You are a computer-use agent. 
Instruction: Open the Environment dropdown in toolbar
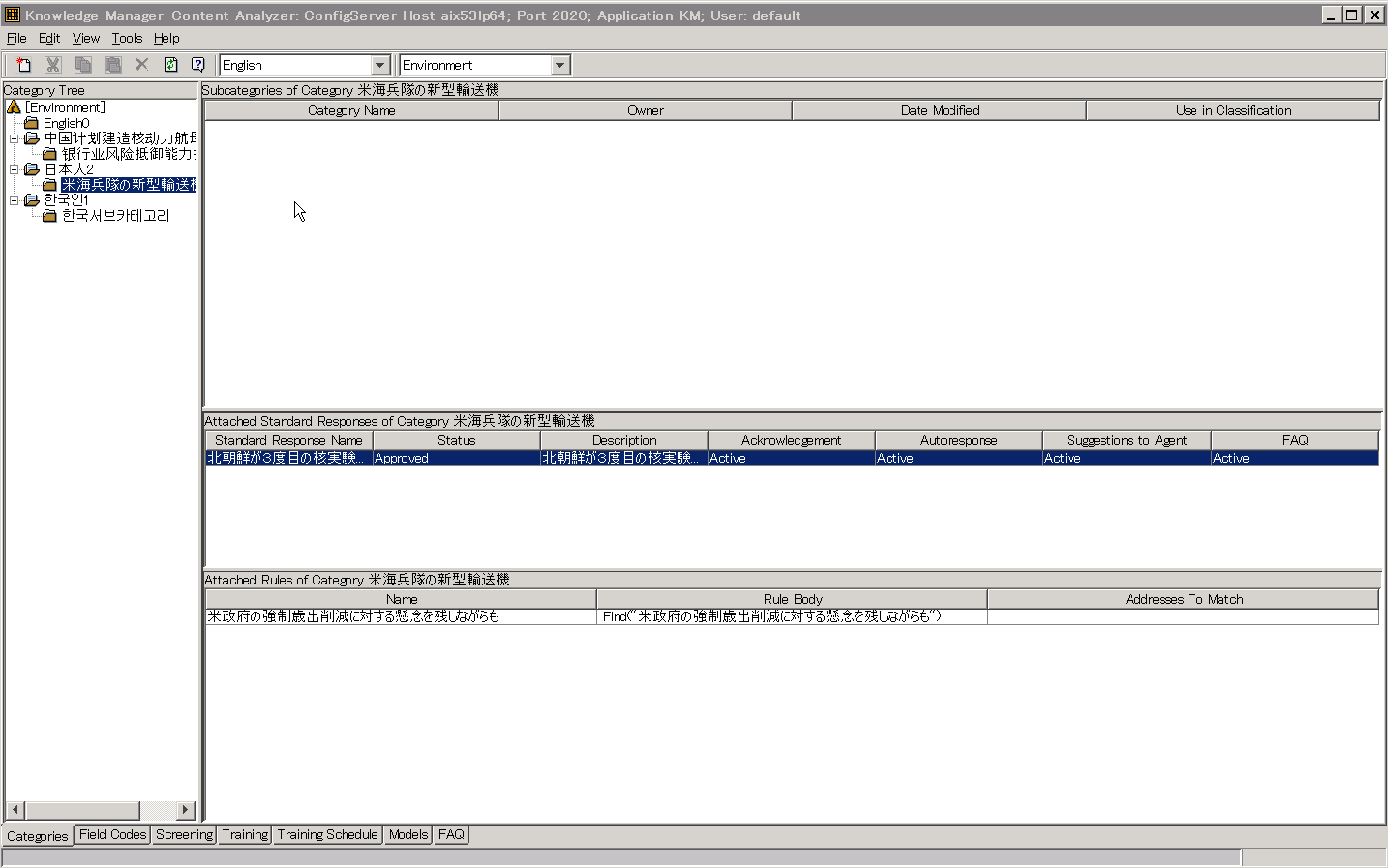[x=559, y=65]
